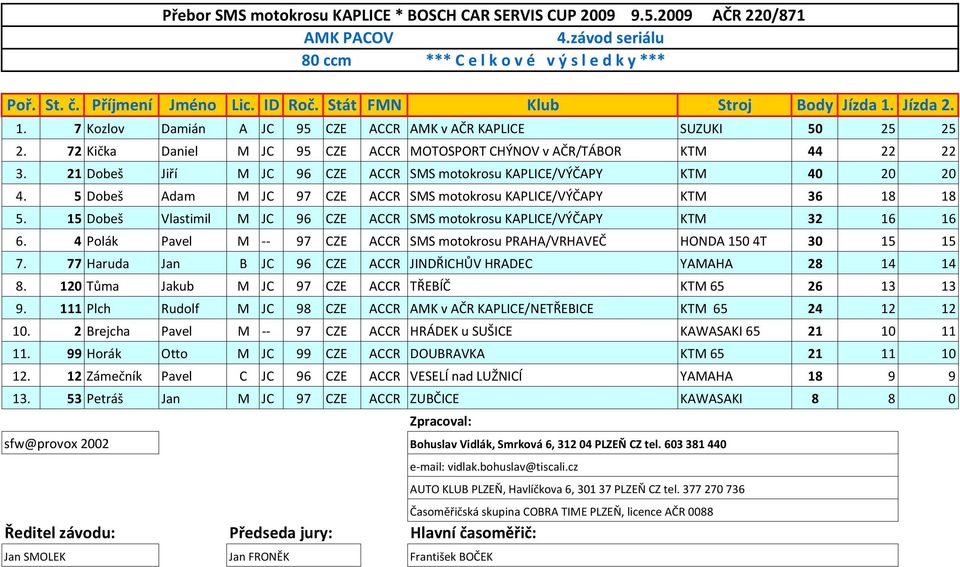Screen dimensions: 960x567
Task: Click the jury chairman name 'Jan FRONĚK'
Action: point(293,556)
